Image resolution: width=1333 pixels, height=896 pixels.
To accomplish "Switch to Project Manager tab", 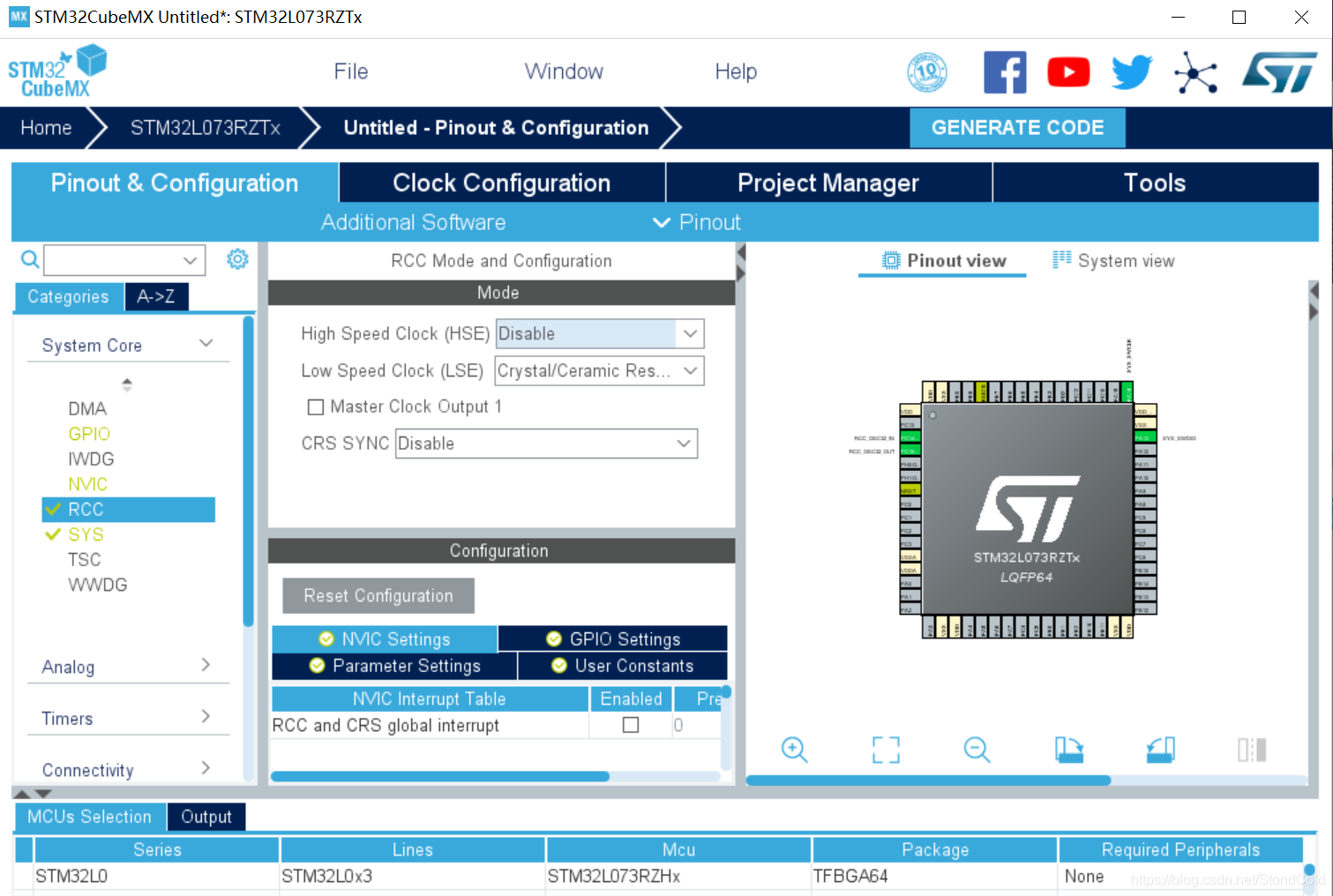I will pyautogui.click(x=828, y=183).
